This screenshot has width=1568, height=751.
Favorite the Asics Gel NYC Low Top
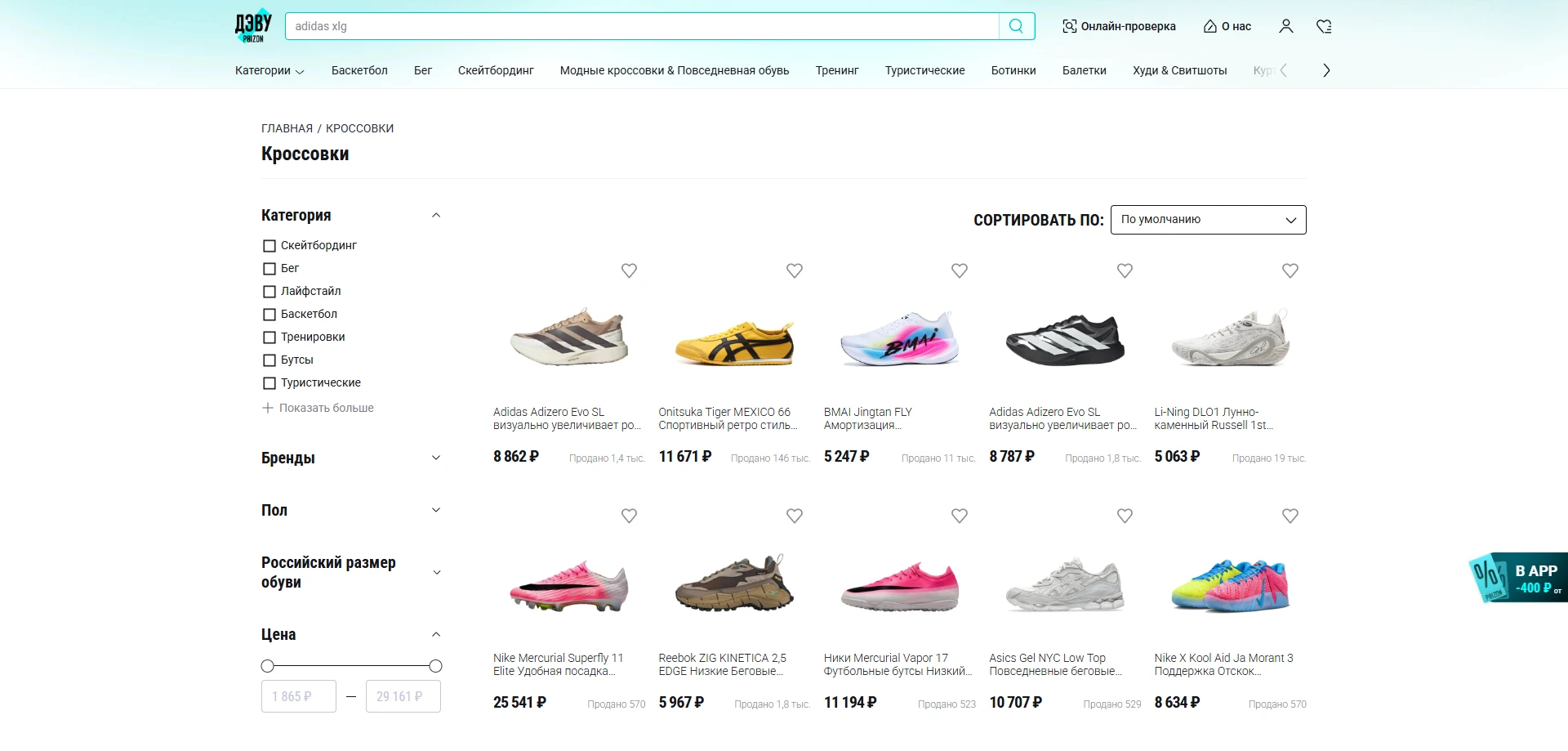[1125, 516]
